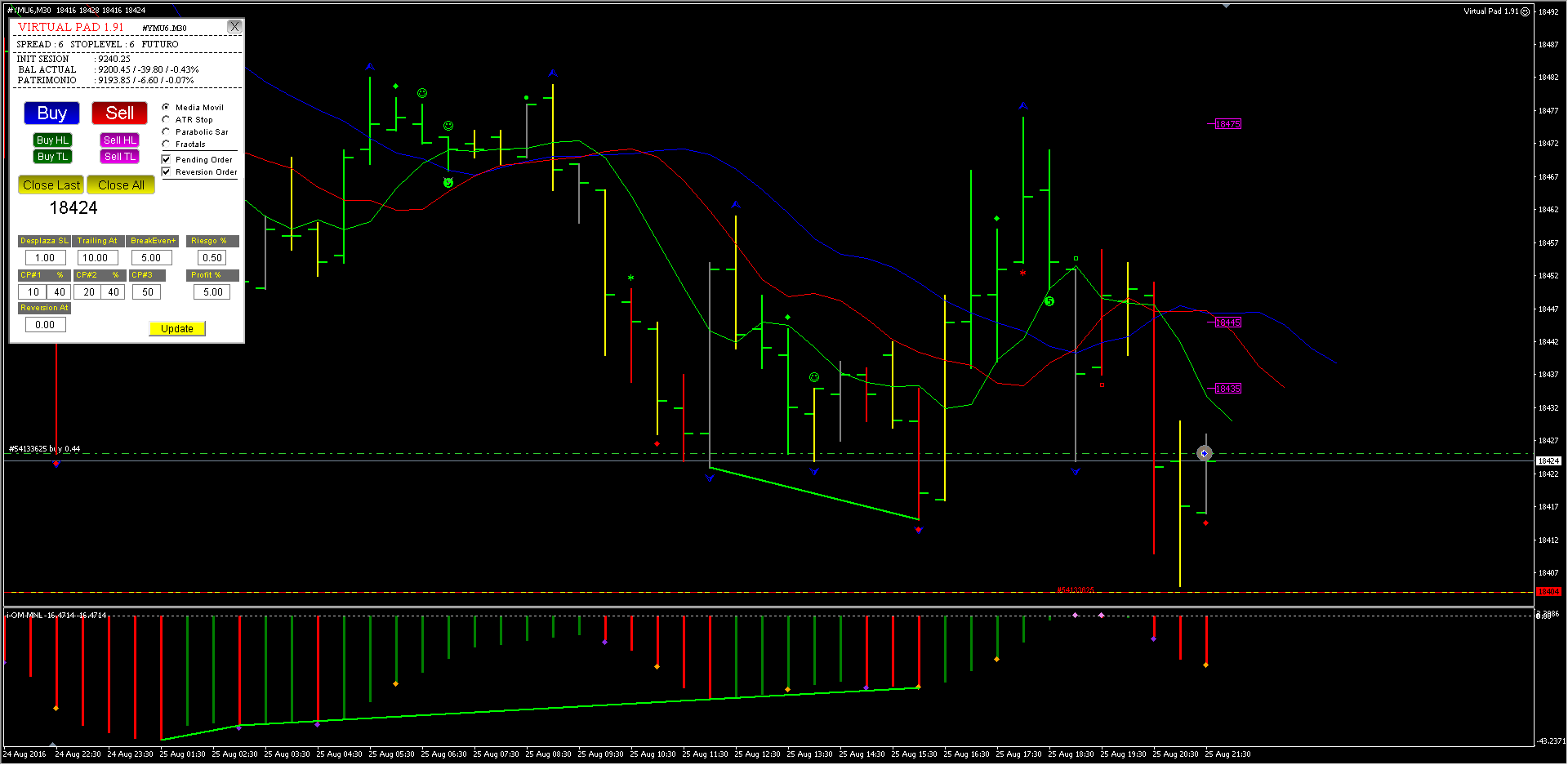Select the ATR Stop radio option
The height and width of the screenshot is (765, 1568).
(x=167, y=119)
